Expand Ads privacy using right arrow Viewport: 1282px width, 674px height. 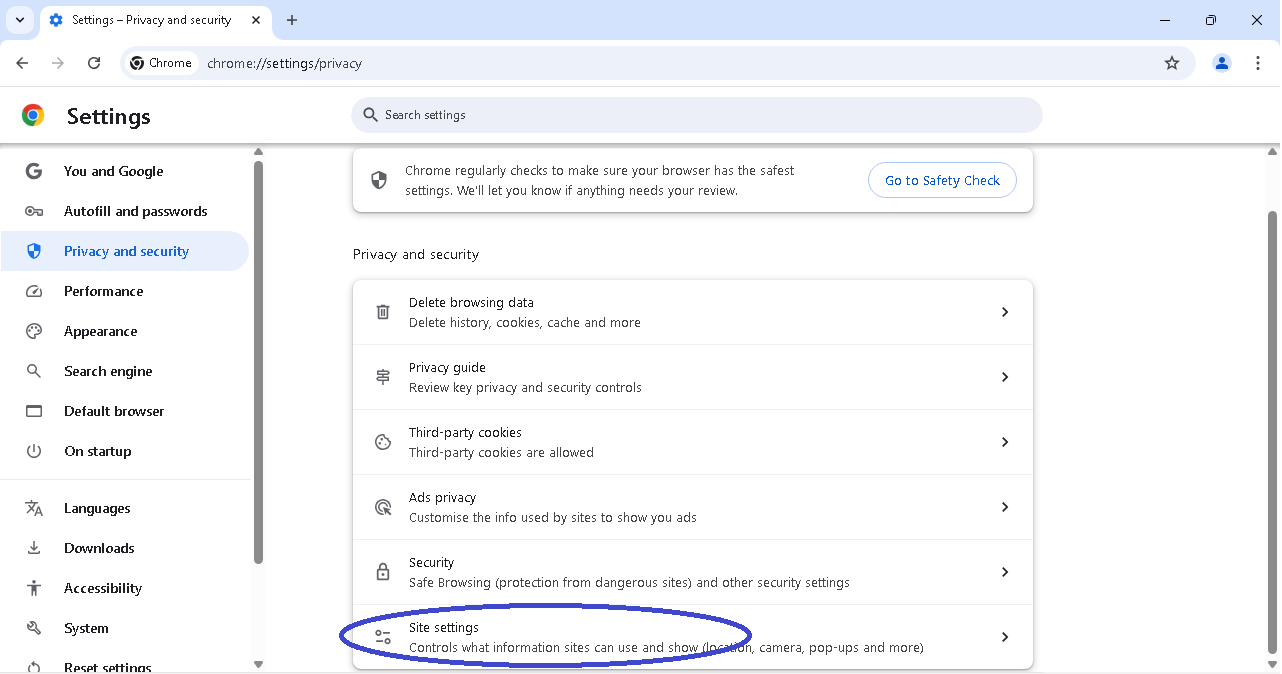point(1005,507)
